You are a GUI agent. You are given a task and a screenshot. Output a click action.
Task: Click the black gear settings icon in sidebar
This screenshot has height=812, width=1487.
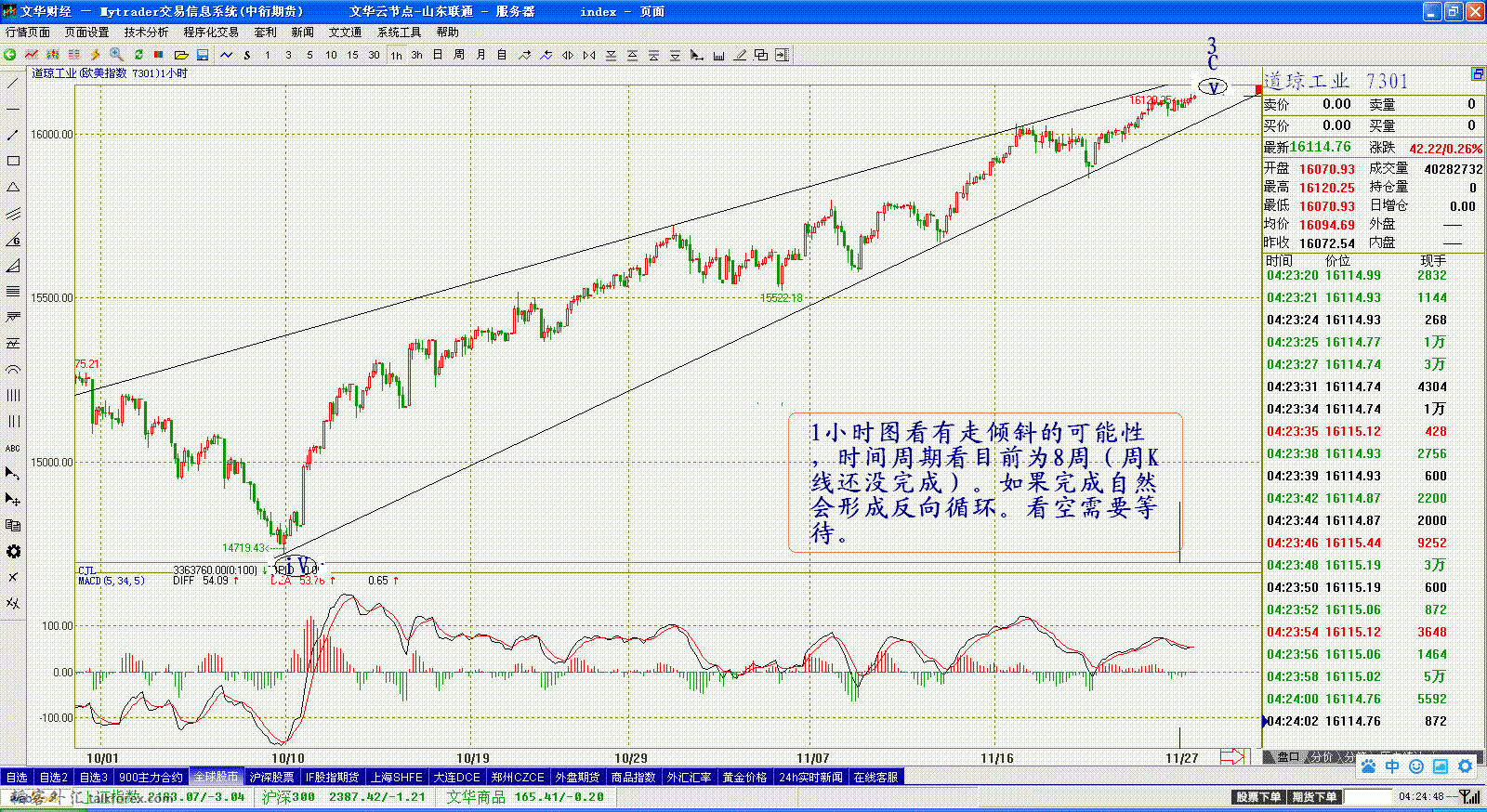pyautogui.click(x=13, y=552)
